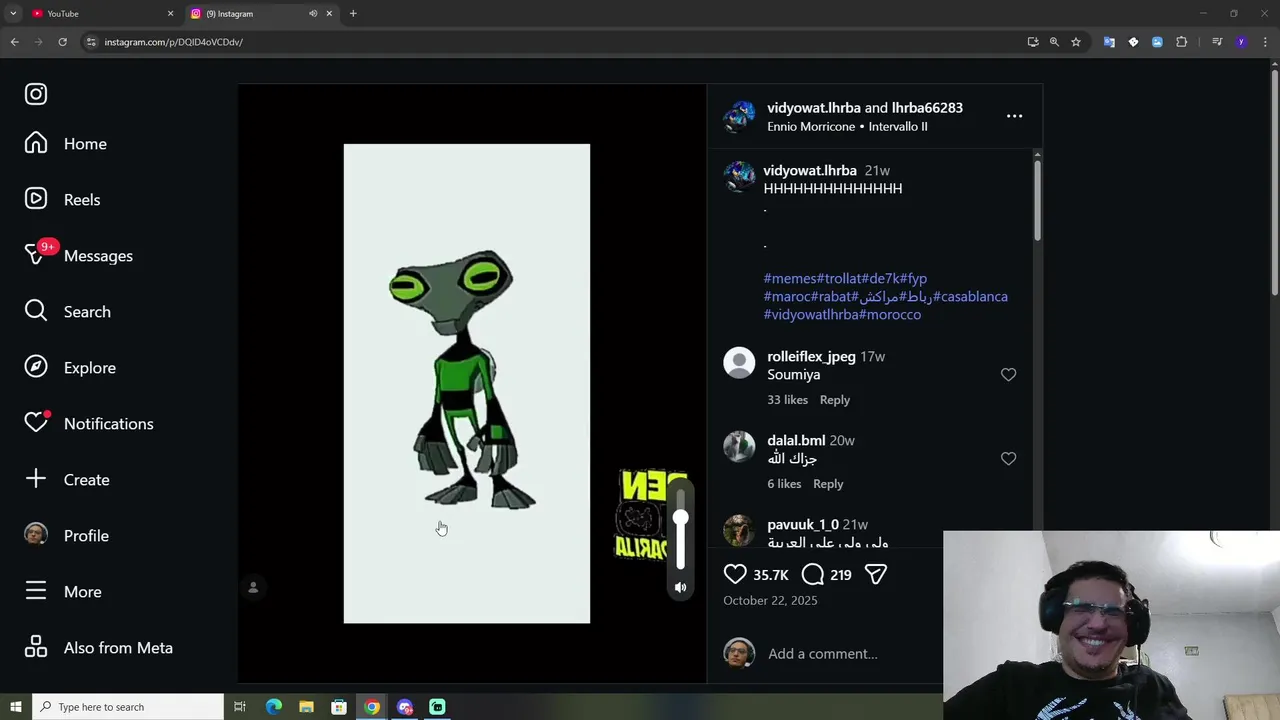Open dalal.bml's profile
This screenshot has height=720, width=1280.
[x=796, y=441]
